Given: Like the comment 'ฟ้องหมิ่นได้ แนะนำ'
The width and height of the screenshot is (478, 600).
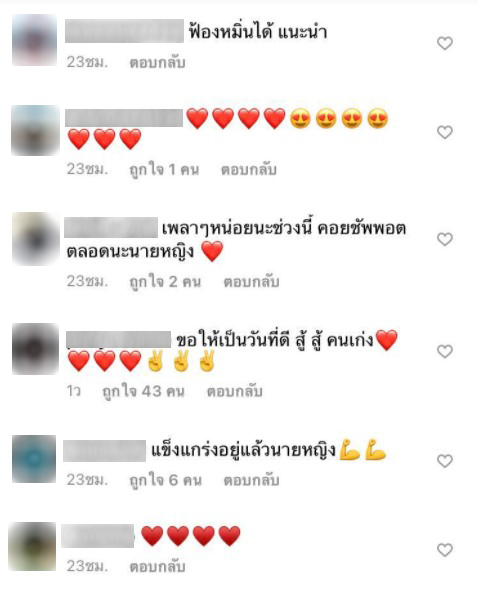Looking at the screenshot, I should pos(445,43).
